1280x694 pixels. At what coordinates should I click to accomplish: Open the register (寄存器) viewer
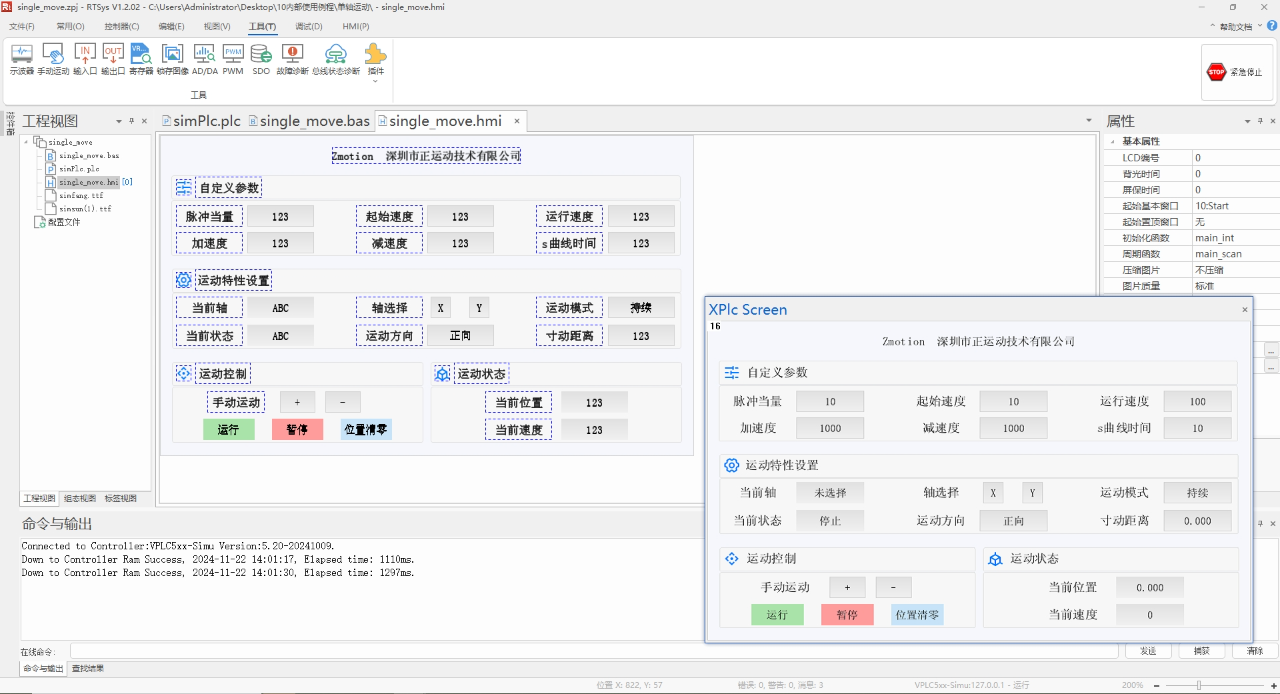pyautogui.click(x=141, y=59)
